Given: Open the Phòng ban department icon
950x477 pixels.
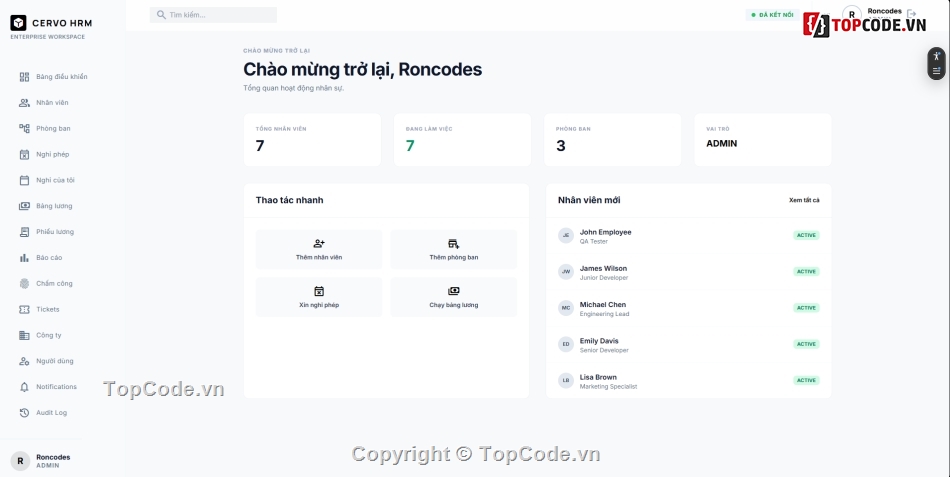Looking at the screenshot, I should [x=25, y=128].
